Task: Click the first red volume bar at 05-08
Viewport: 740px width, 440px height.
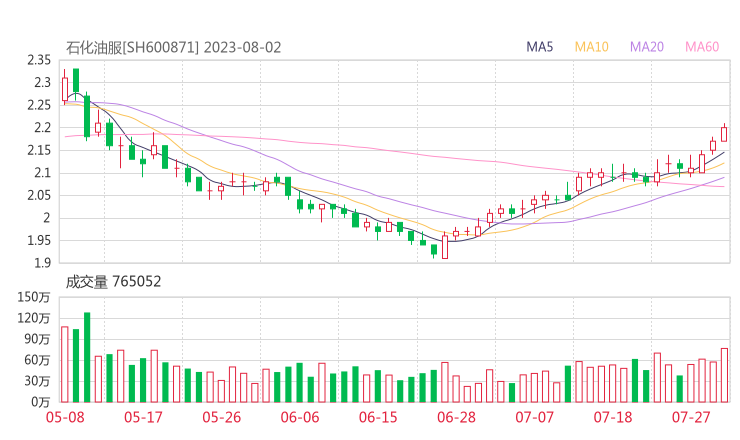Action: click(x=65, y=364)
